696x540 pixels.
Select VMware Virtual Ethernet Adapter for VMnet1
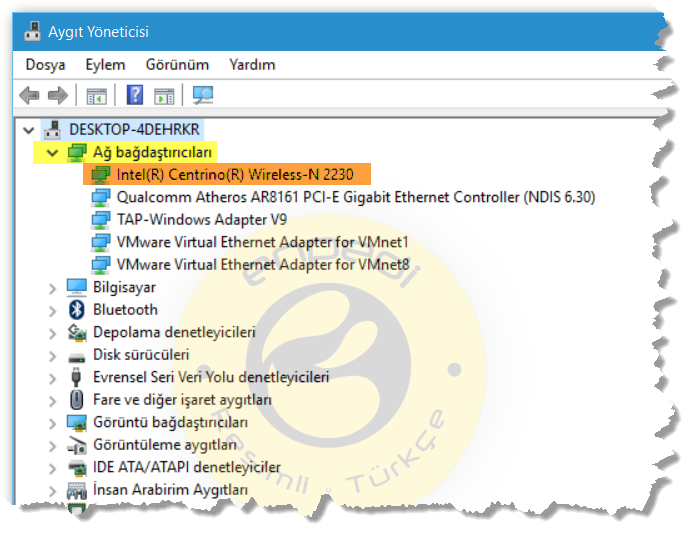click(x=262, y=242)
